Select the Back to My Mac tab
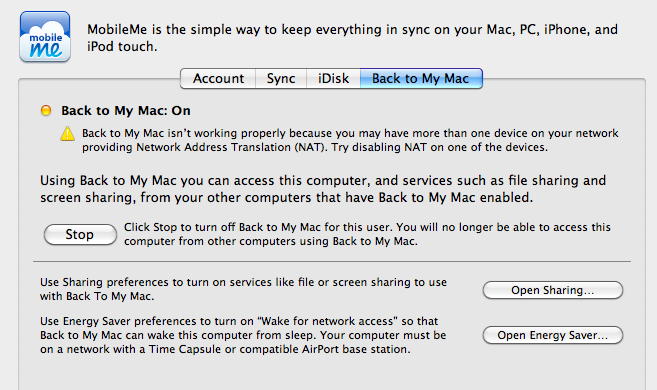657x390 pixels. click(x=421, y=78)
